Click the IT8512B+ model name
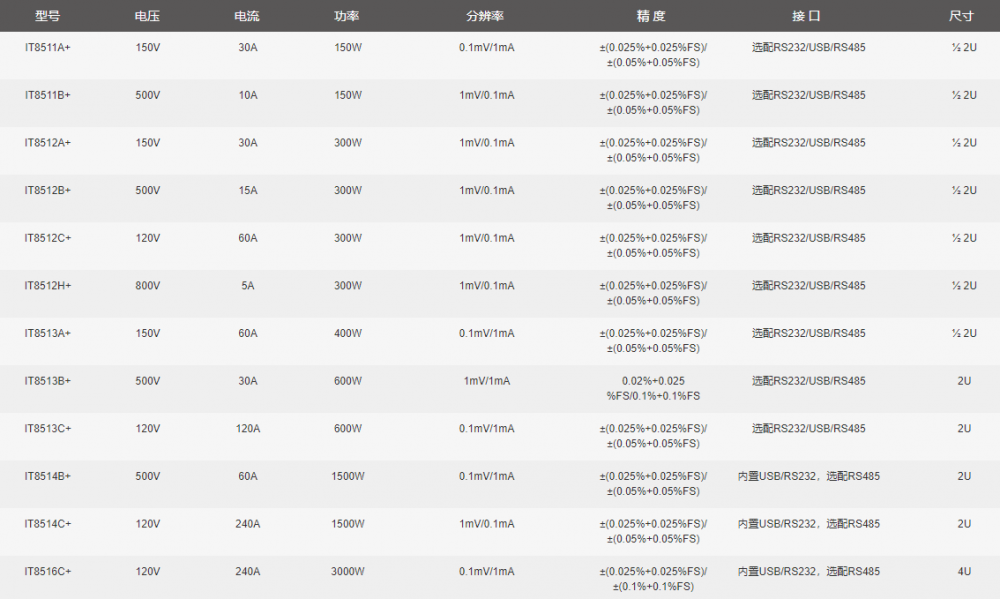The height and width of the screenshot is (599, 1000). 48,190
